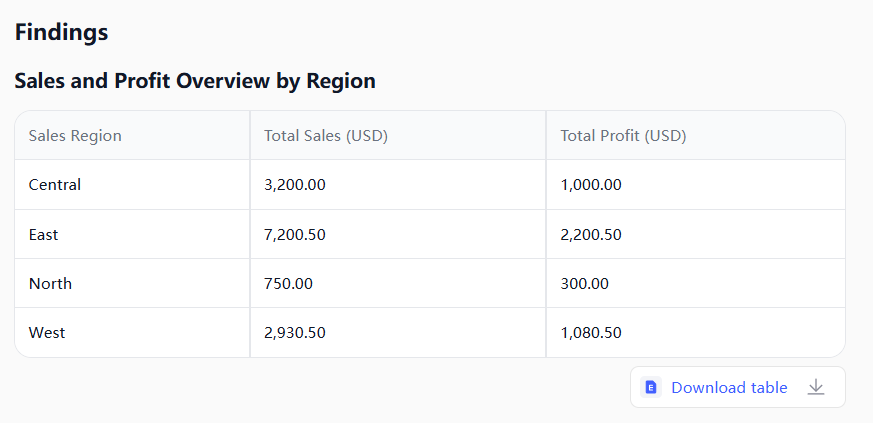This screenshot has width=873, height=423.
Task: Click the 1,080.50 profit cell
Action: tap(591, 332)
